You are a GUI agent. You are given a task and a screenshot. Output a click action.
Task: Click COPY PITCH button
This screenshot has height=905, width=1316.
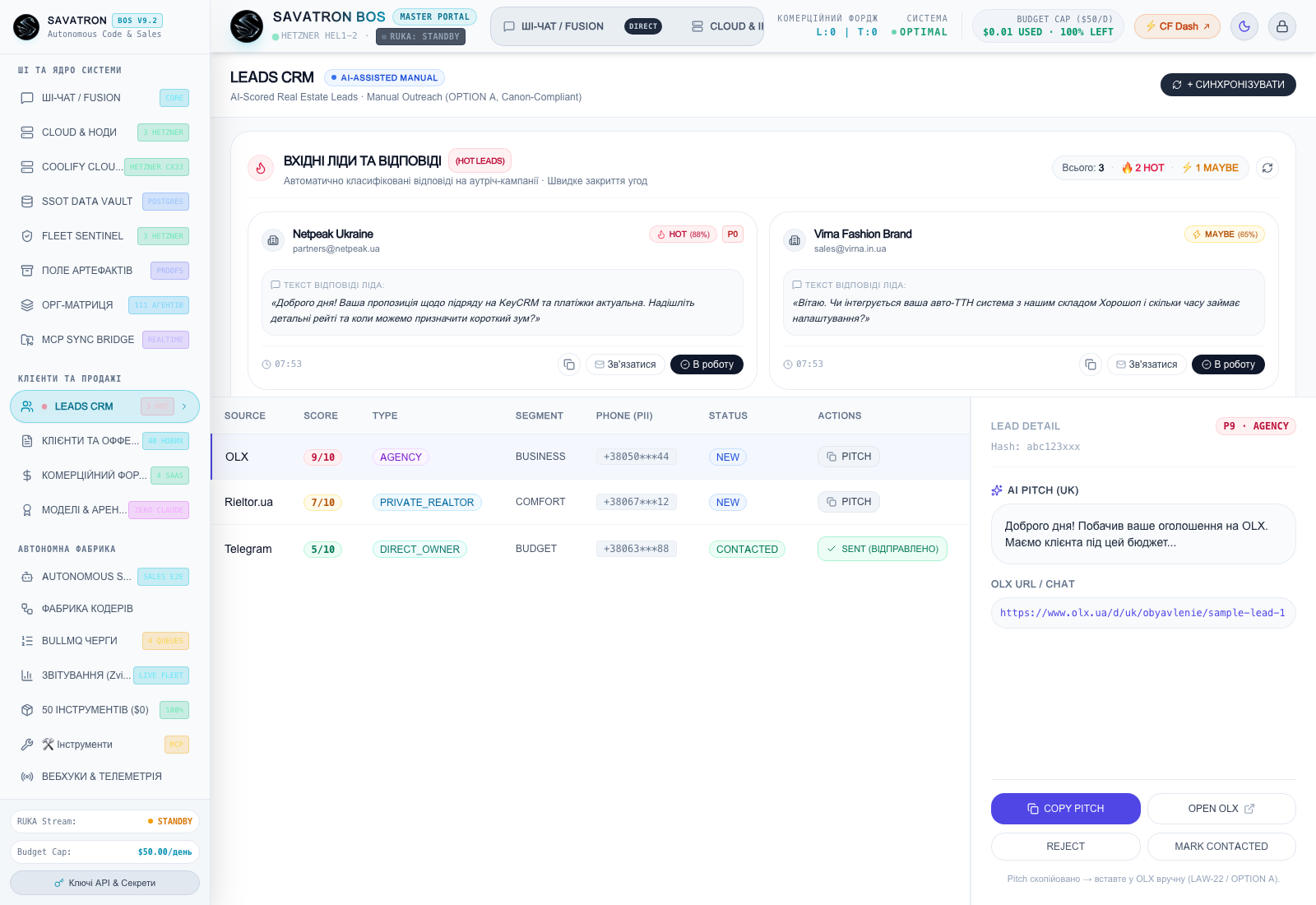pos(1066,809)
